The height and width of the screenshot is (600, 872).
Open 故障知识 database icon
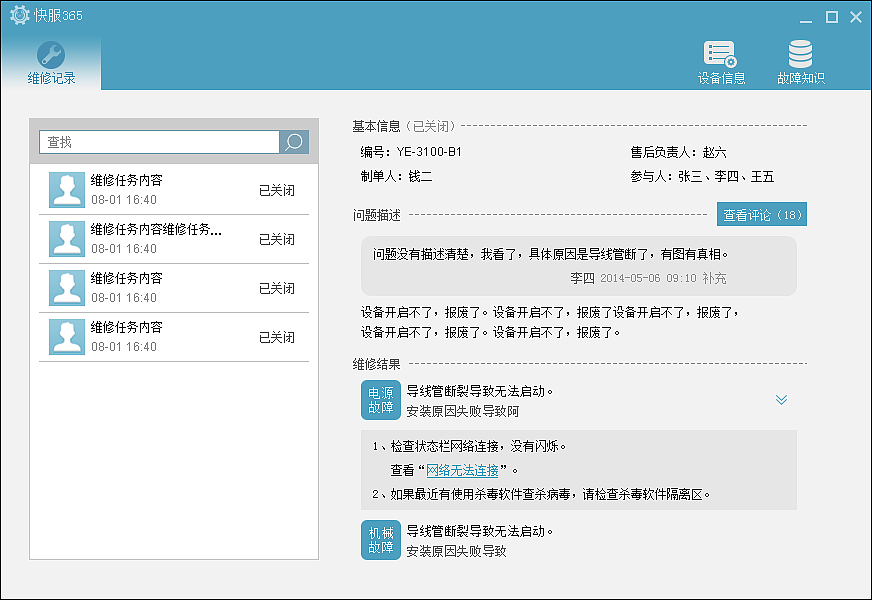(800, 63)
